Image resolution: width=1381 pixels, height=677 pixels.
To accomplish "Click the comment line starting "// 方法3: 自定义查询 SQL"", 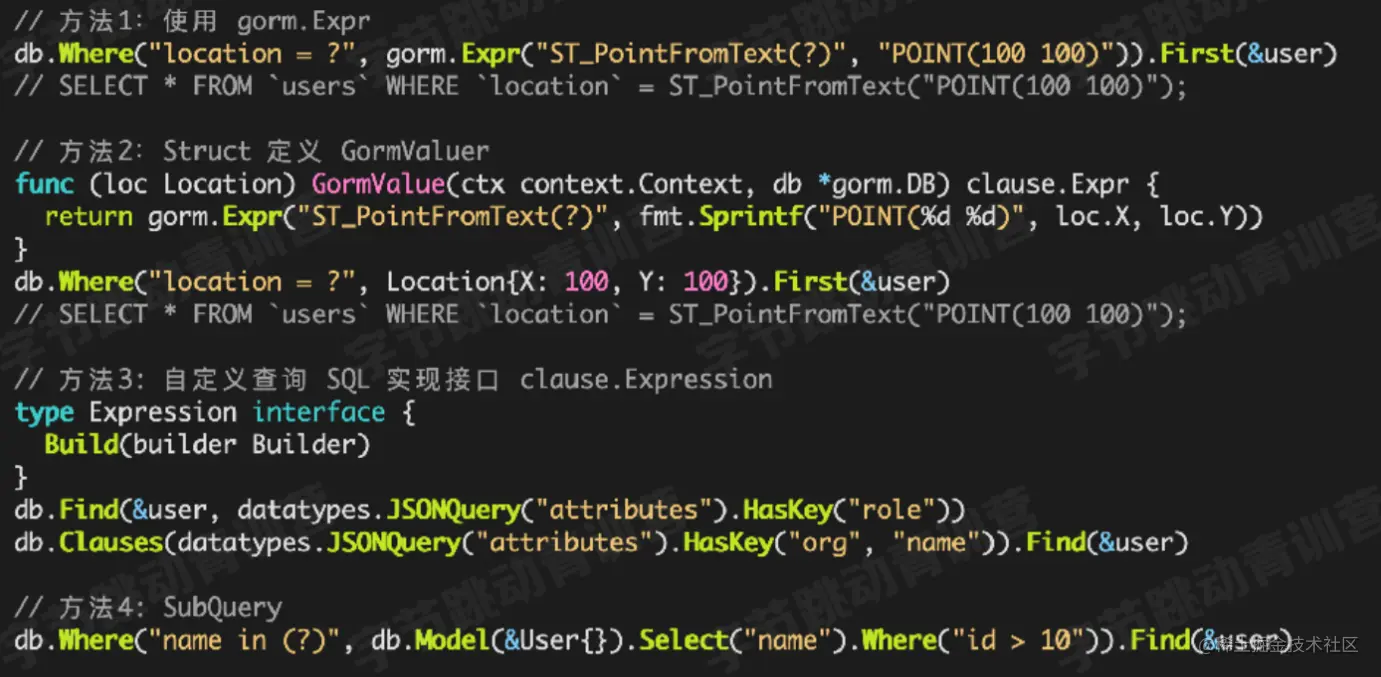I will pyautogui.click(x=394, y=379).
